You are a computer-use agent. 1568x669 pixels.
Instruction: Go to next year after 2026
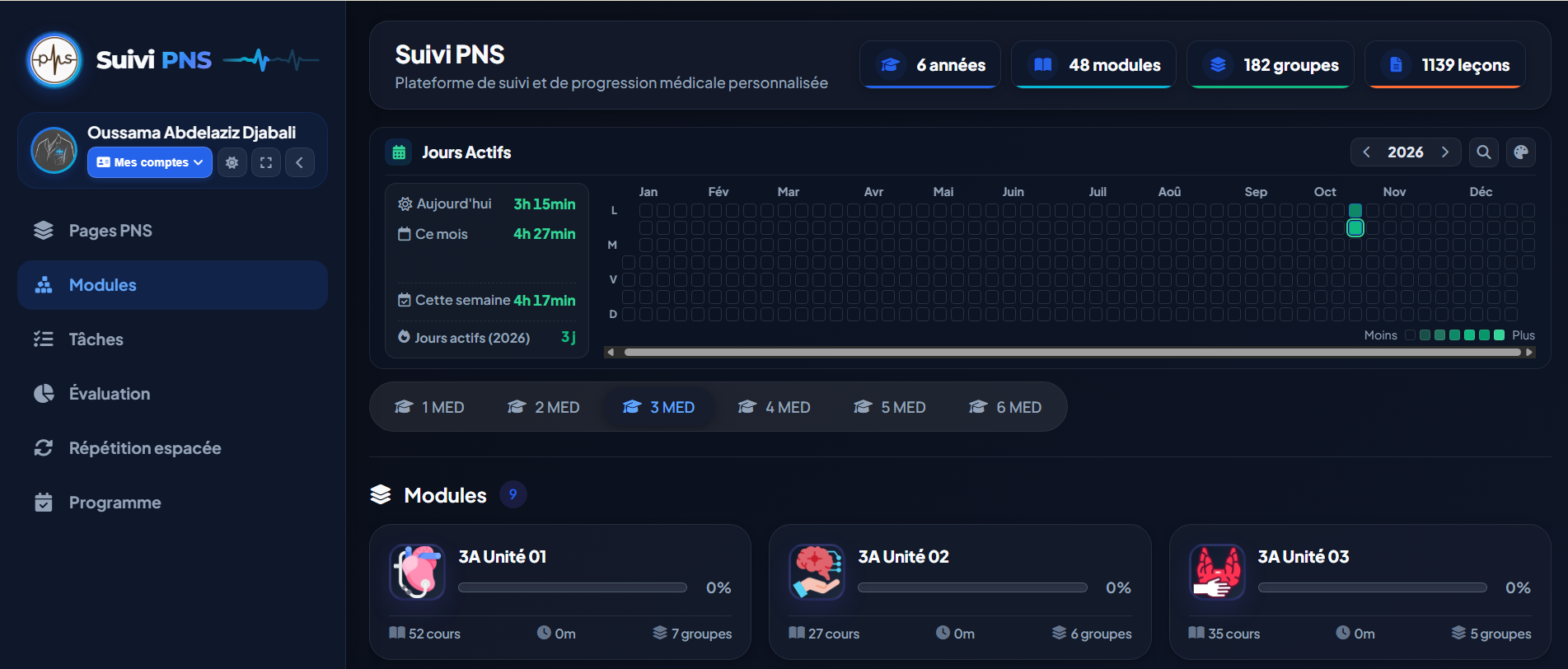1444,152
